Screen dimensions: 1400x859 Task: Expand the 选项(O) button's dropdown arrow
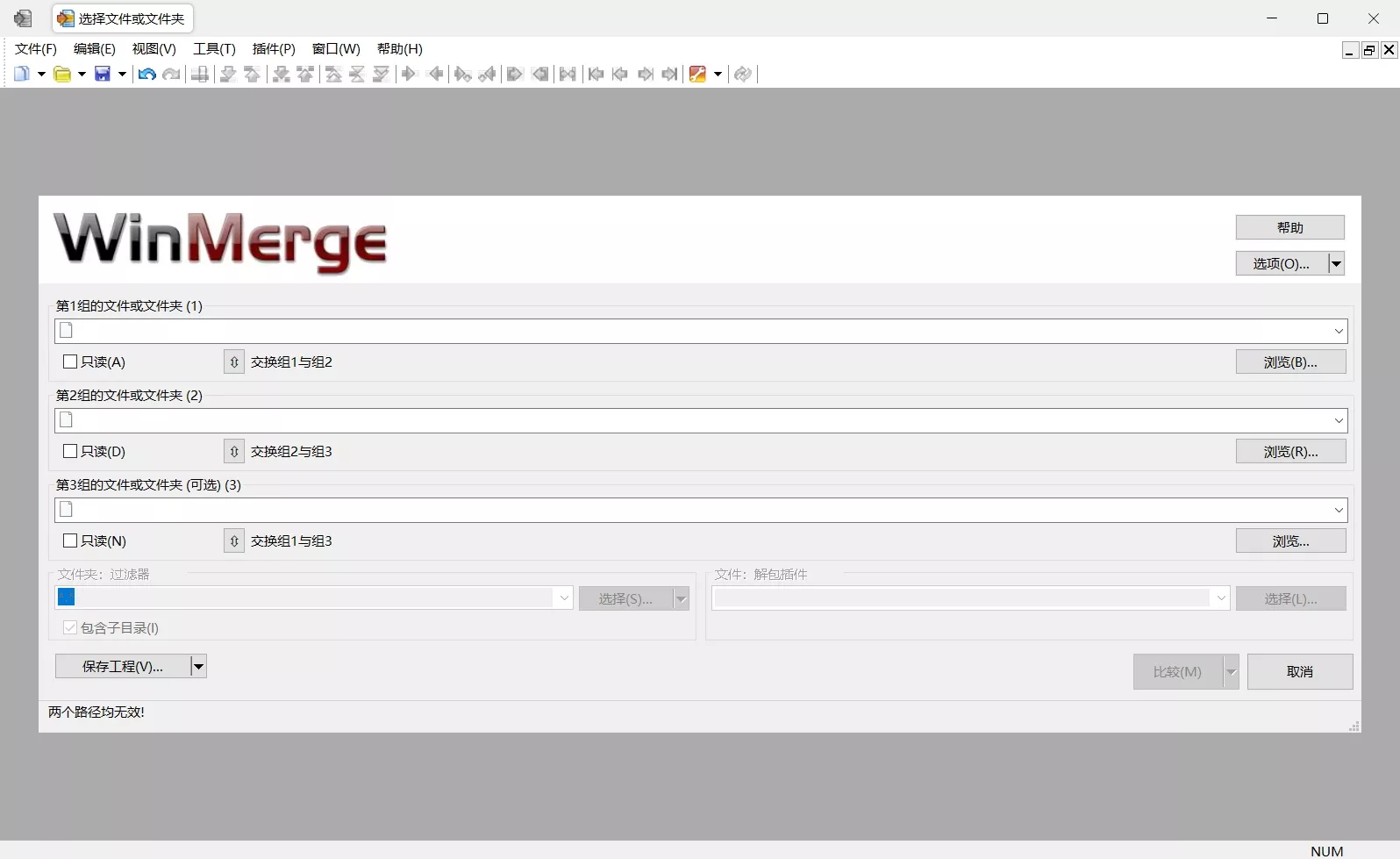tap(1336, 263)
